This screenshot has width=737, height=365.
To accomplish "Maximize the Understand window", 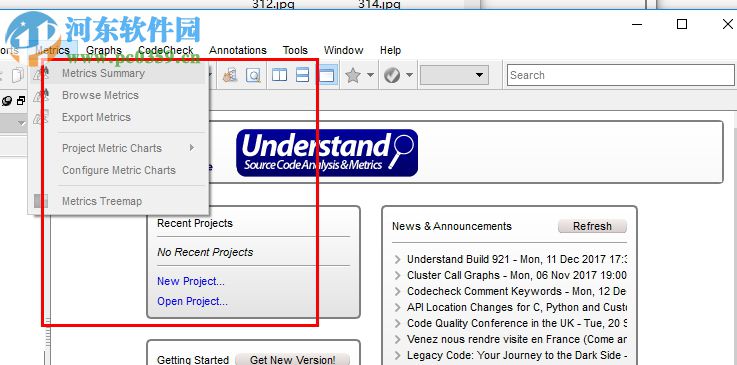I will (x=682, y=24).
